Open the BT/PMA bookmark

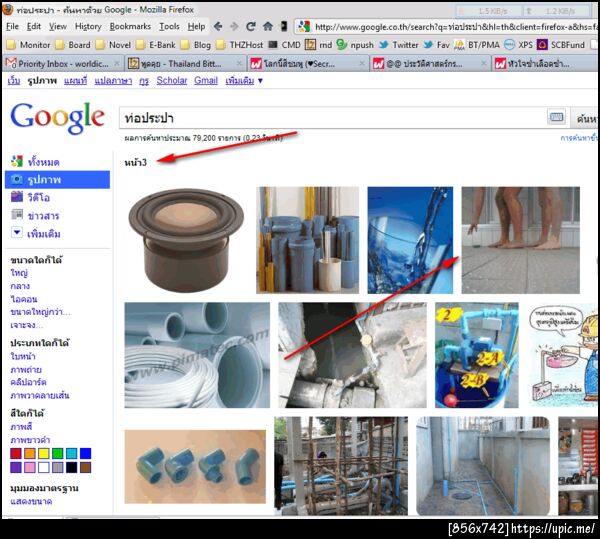tap(476, 45)
